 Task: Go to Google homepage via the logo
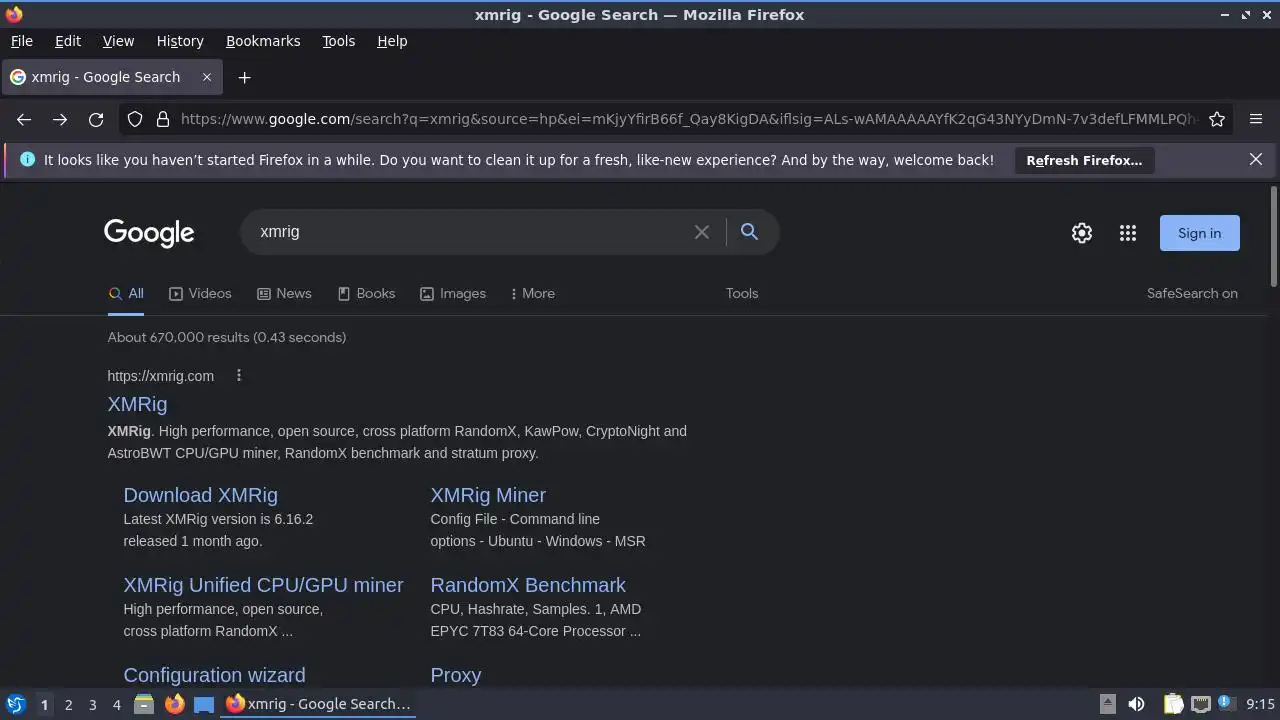coord(149,233)
